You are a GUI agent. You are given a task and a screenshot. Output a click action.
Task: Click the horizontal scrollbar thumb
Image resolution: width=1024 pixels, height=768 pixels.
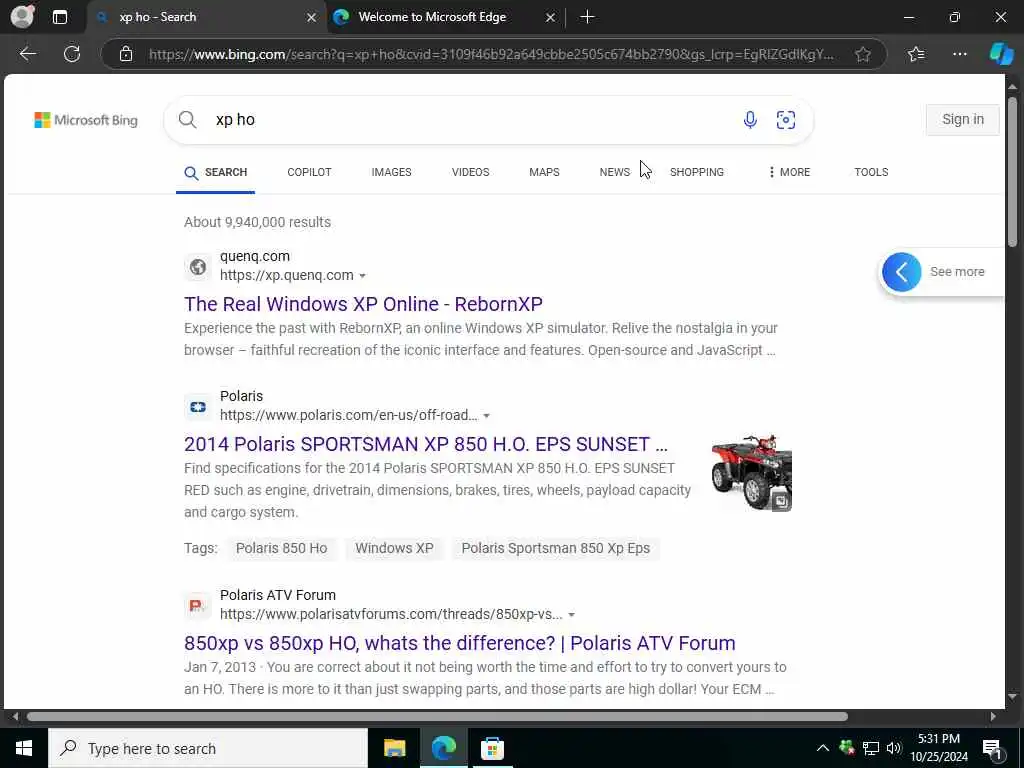(x=438, y=716)
